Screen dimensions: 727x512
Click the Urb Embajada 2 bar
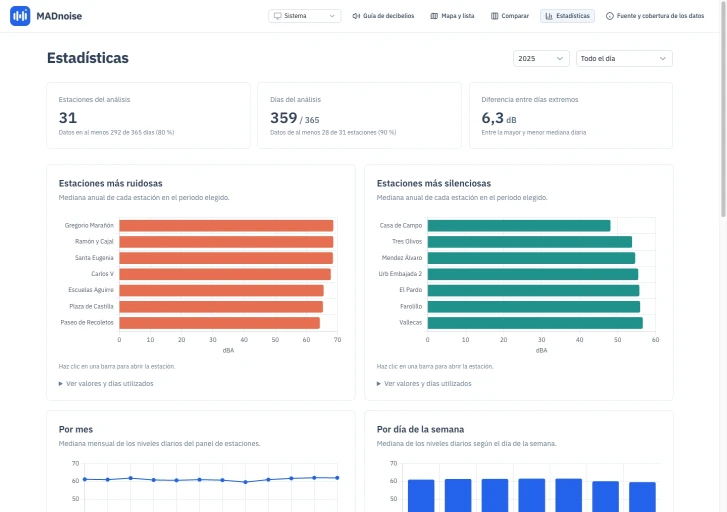(x=533, y=274)
